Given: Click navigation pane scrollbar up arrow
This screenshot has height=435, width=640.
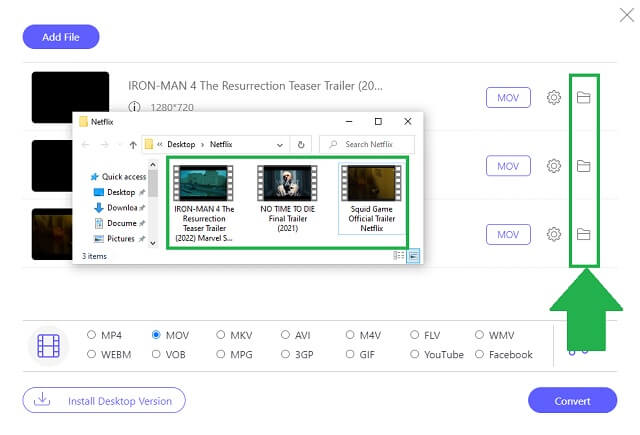Looking at the screenshot, I should [153, 164].
